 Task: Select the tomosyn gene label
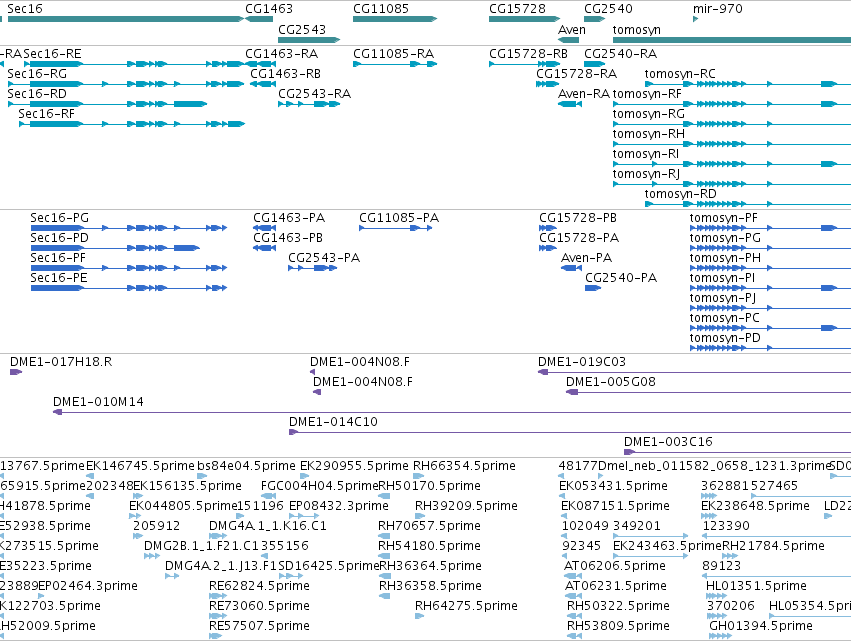[x=637, y=30]
